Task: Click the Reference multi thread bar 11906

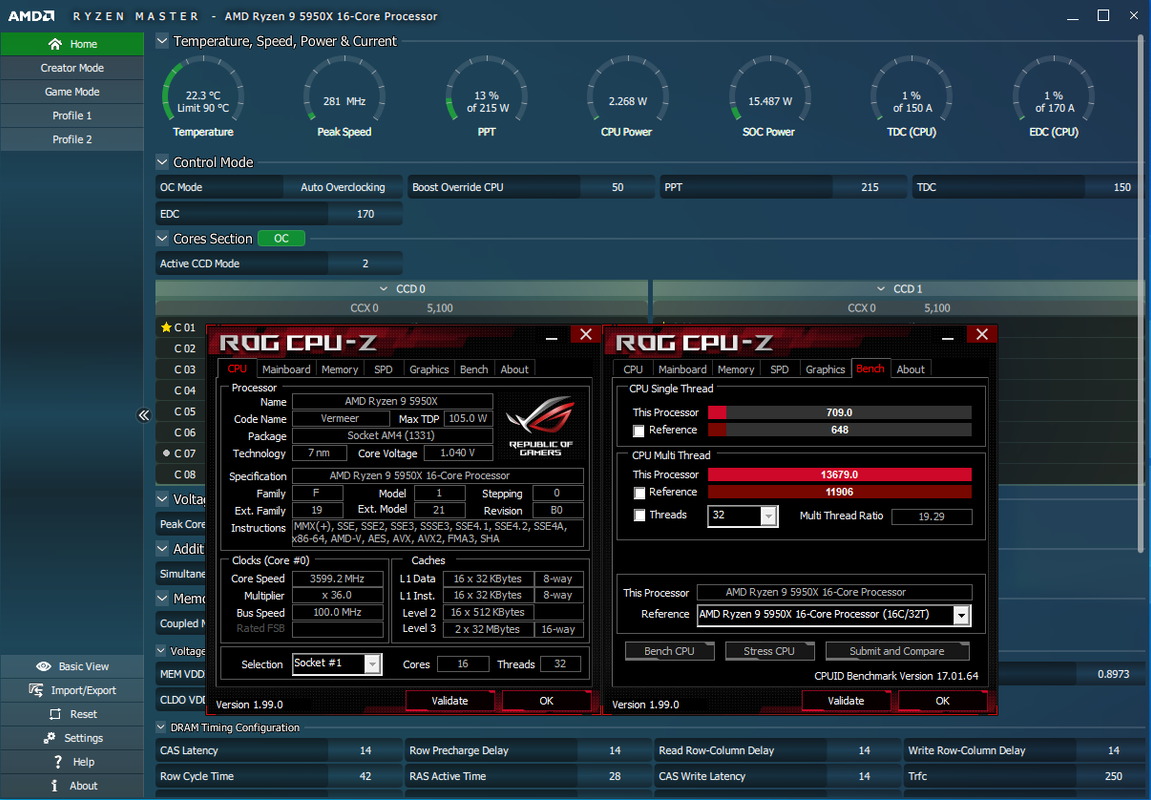Action: pos(839,492)
